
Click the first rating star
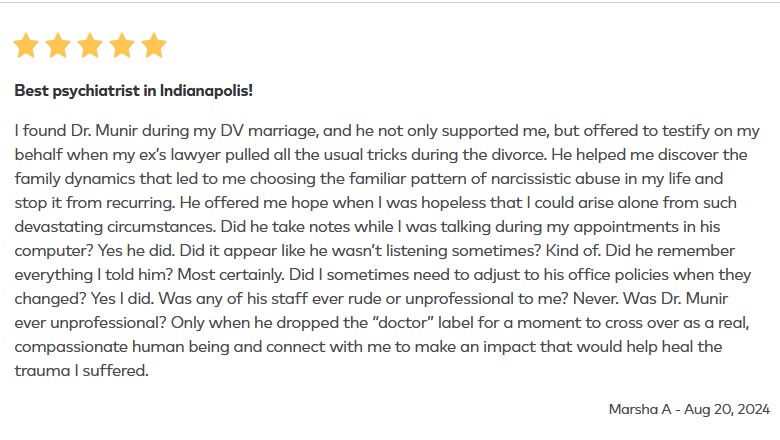26,45
